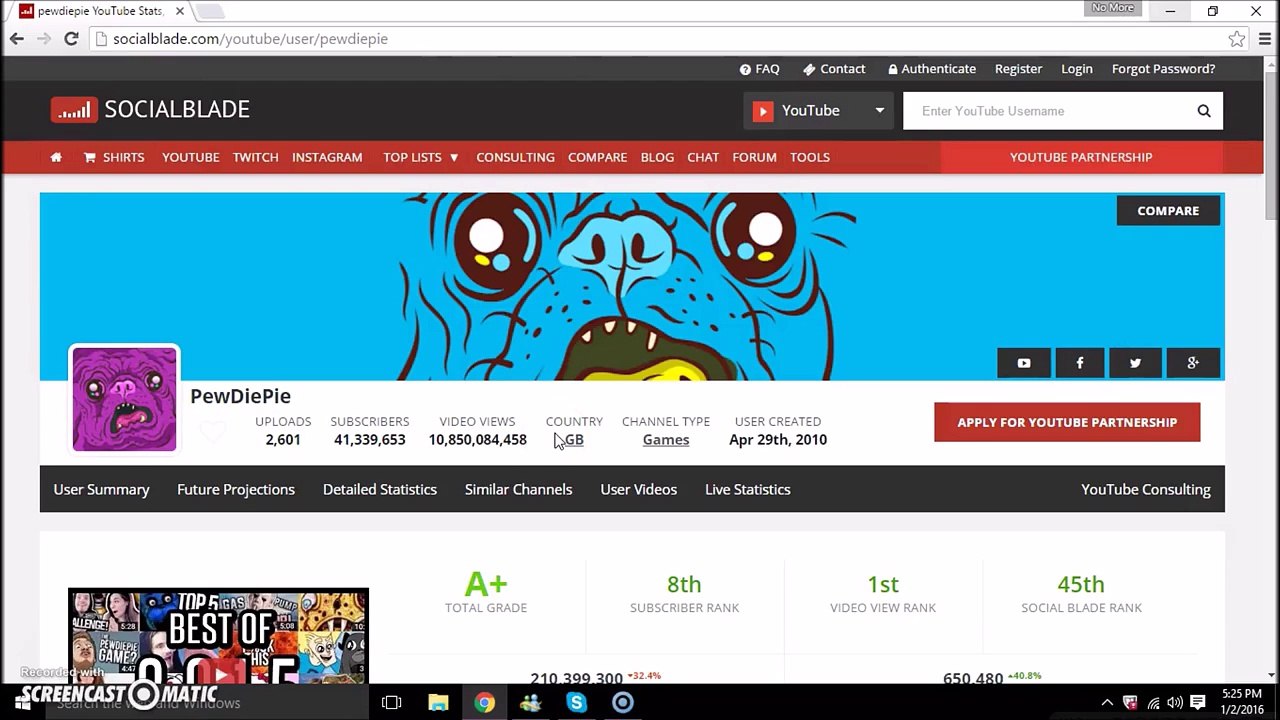
Task: Open the YouTube Consulting tab link
Action: coord(1146,489)
